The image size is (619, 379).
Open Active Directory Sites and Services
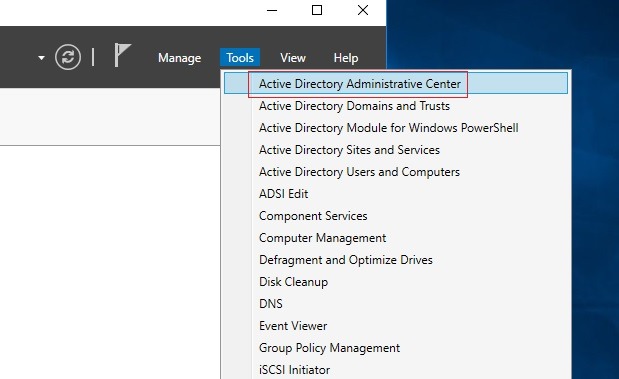[396, 150]
